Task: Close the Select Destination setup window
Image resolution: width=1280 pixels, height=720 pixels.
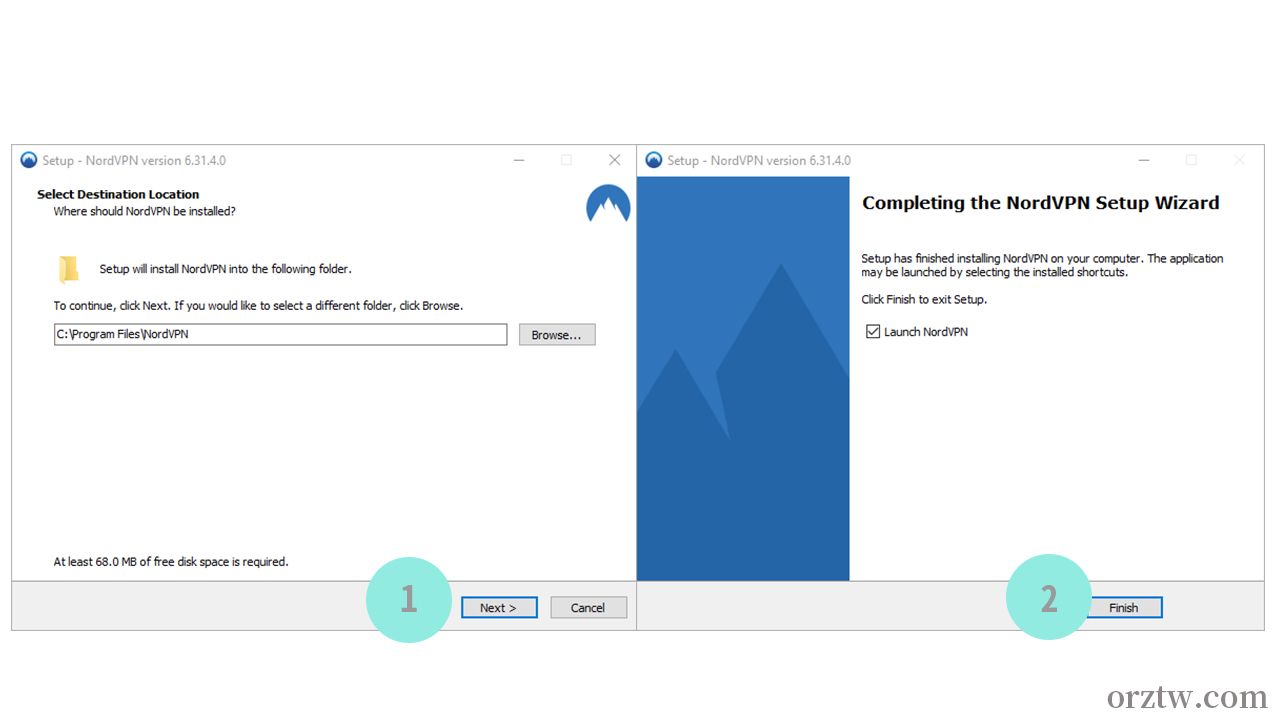Action: (615, 160)
